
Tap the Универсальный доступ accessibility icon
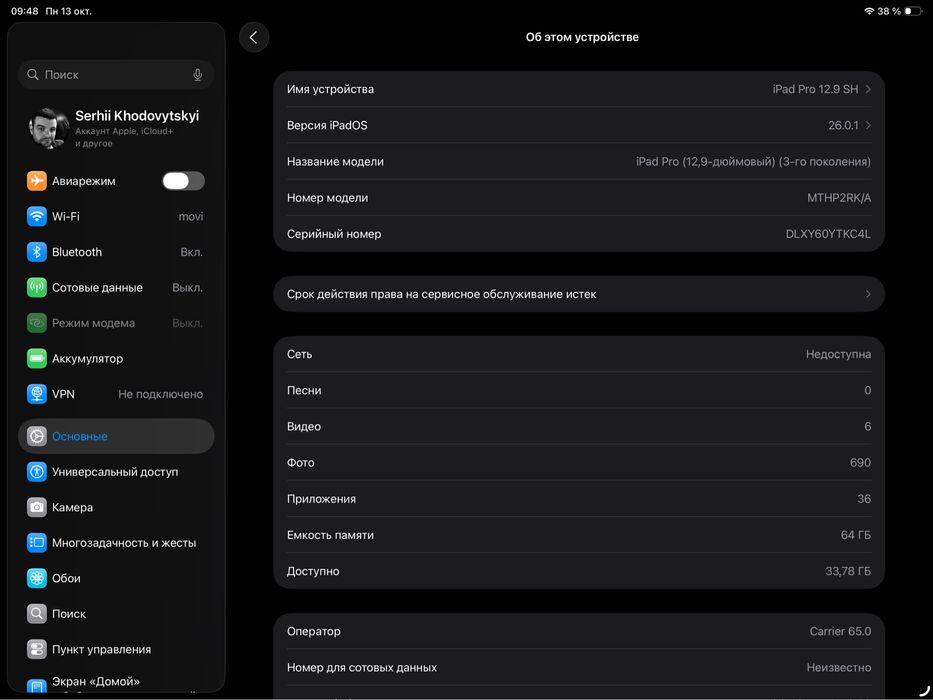click(x=37, y=472)
